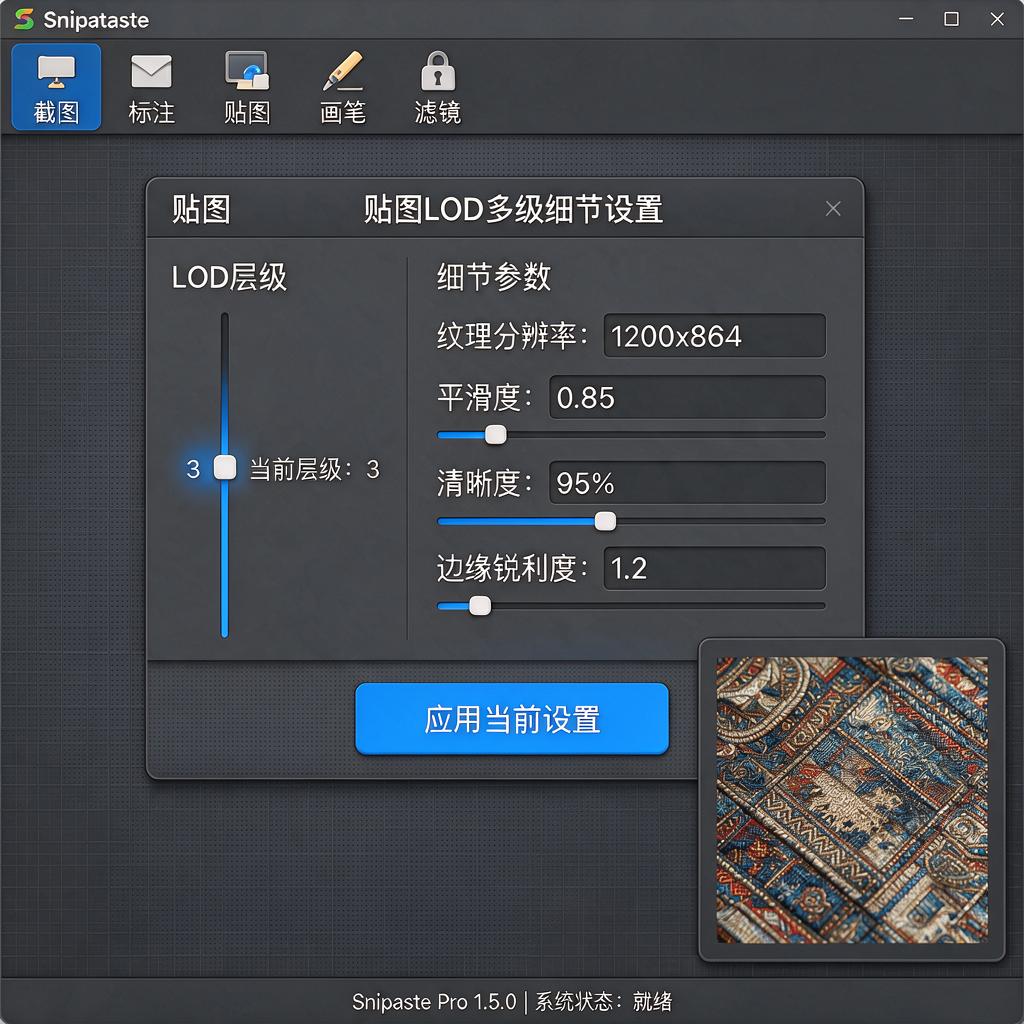Click the 贴图 label in the dialog header
Image resolution: width=1024 pixels, height=1024 pixels.
201,209
